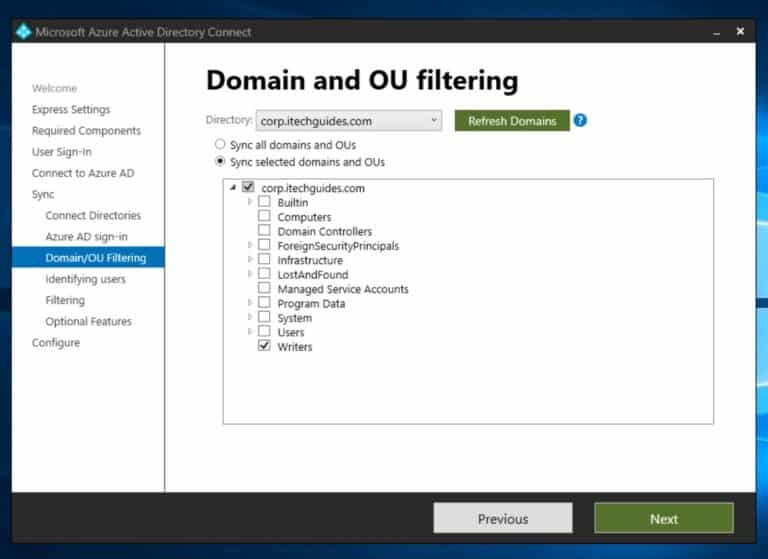Screen dimensions: 768x559
Task: Expand the System node
Action: tap(250, 317)
